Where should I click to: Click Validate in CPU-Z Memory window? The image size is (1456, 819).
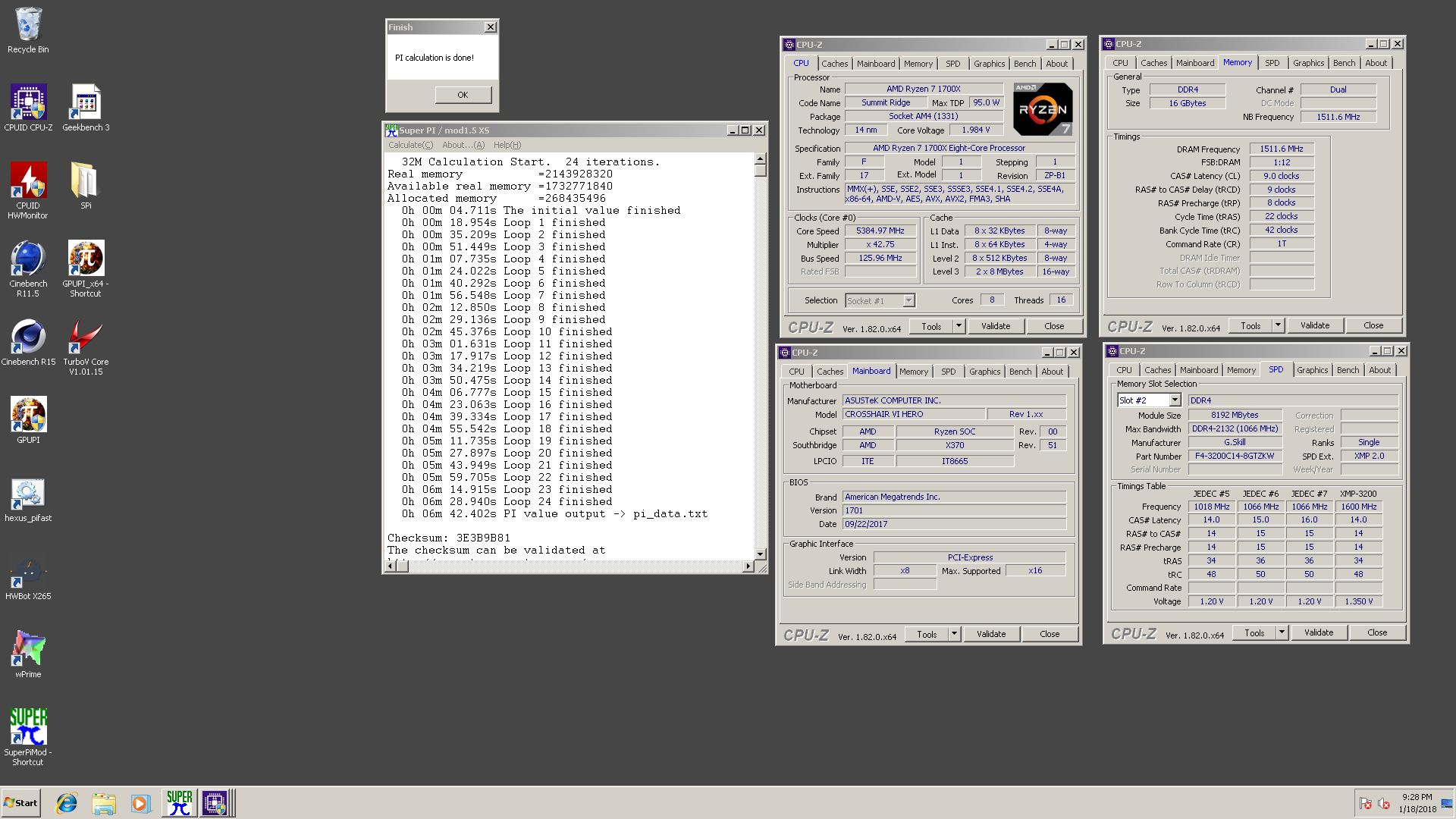click(1314, 325)
